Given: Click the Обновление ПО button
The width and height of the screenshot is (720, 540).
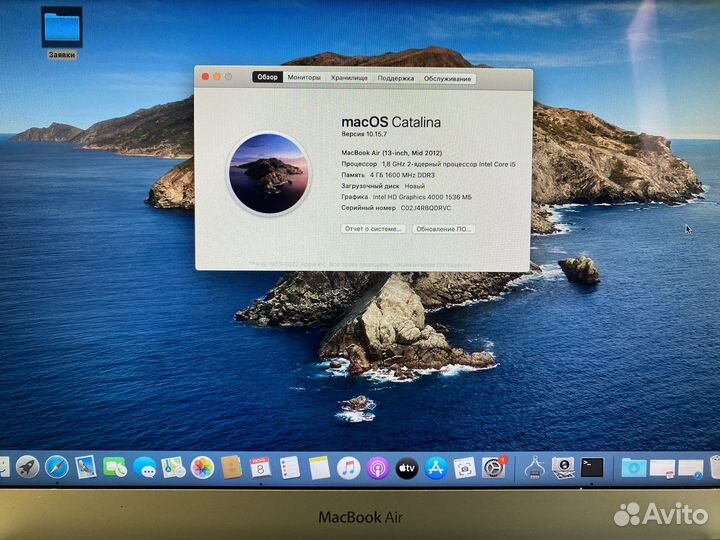Looking at the screenshot, I should coord(444,229).
